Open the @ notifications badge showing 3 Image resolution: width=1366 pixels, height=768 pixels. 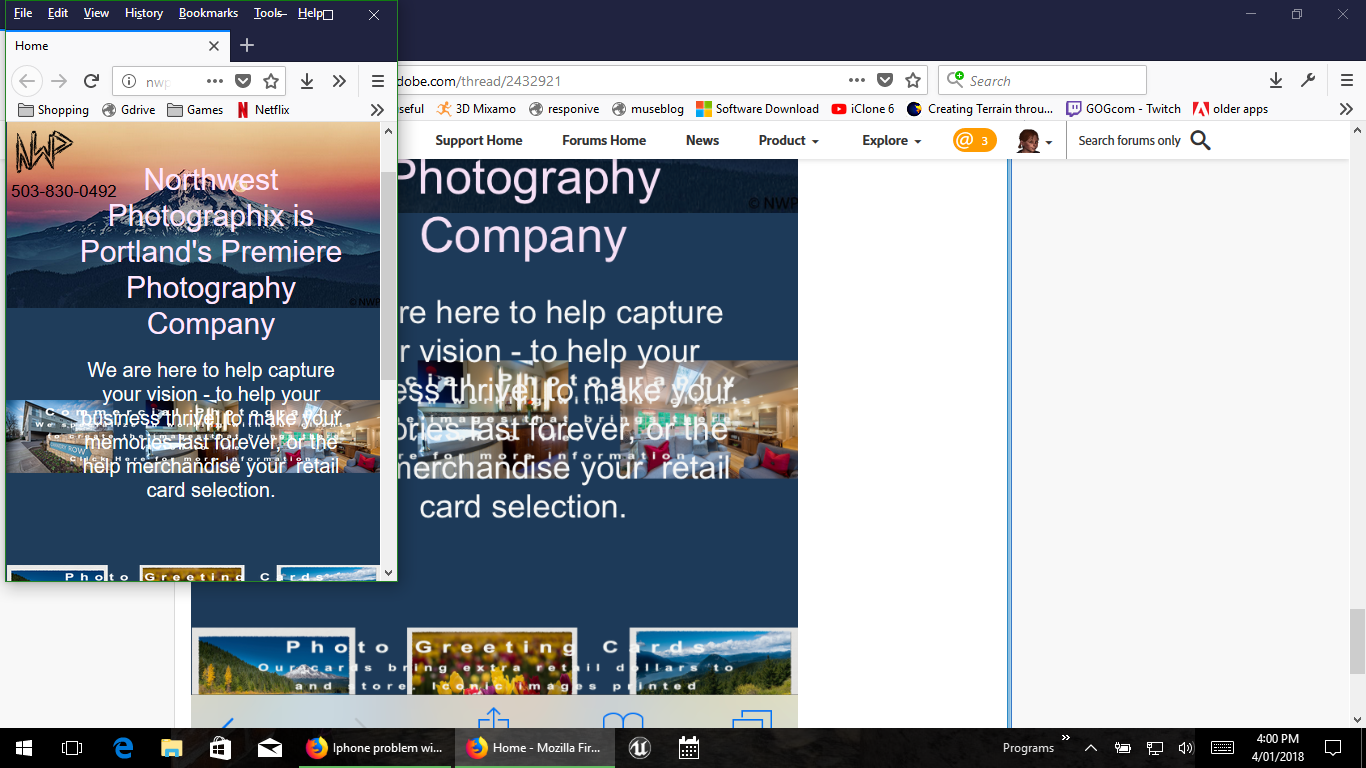pyautogui.click(x=975, y=140)
